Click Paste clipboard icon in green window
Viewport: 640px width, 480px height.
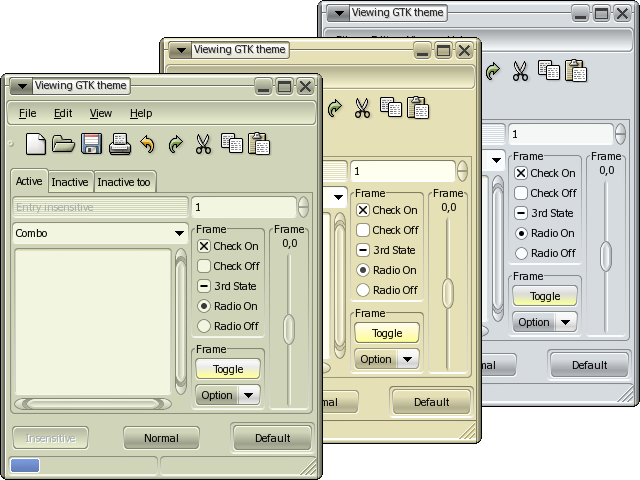point(259,143)
